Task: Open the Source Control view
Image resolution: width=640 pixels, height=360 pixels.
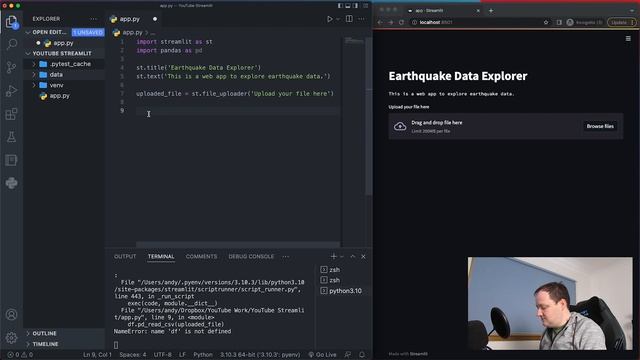Action: coord(11,67)
